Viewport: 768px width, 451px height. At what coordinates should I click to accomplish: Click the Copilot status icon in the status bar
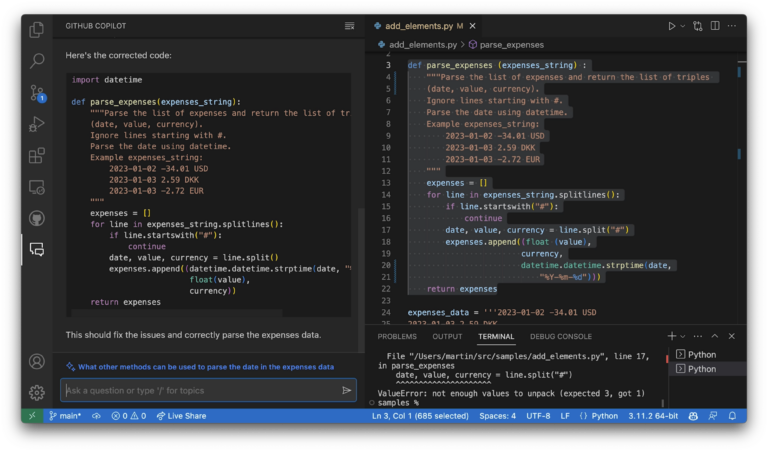click(693, 416)
